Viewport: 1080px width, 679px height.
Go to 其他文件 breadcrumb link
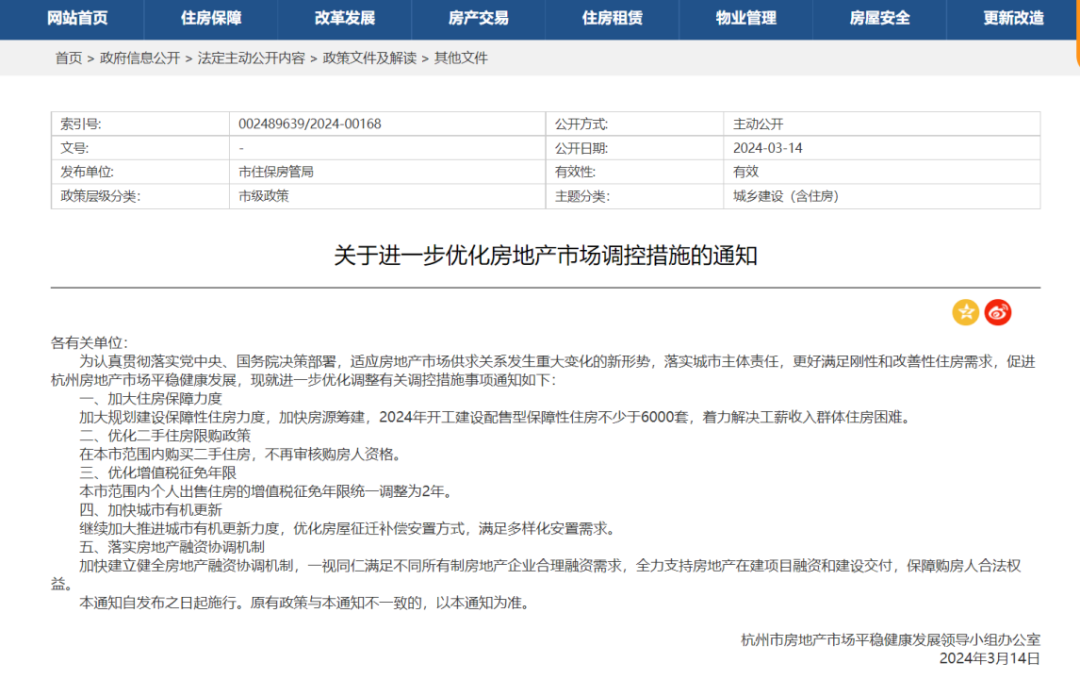[461, 58]
